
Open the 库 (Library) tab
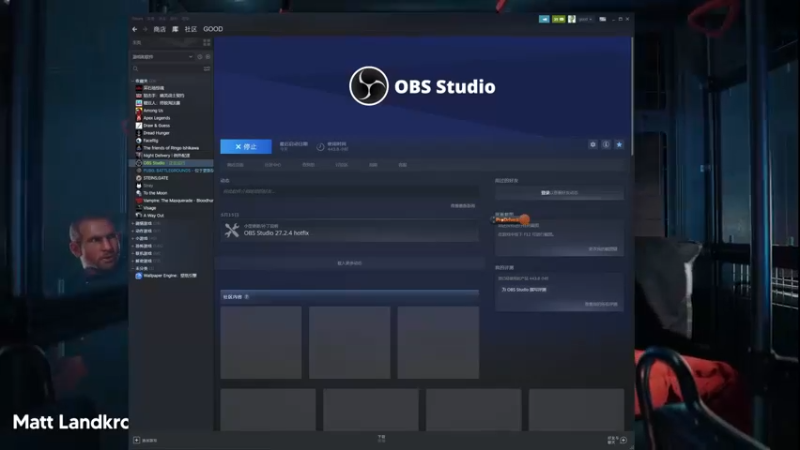coord(175,29)
